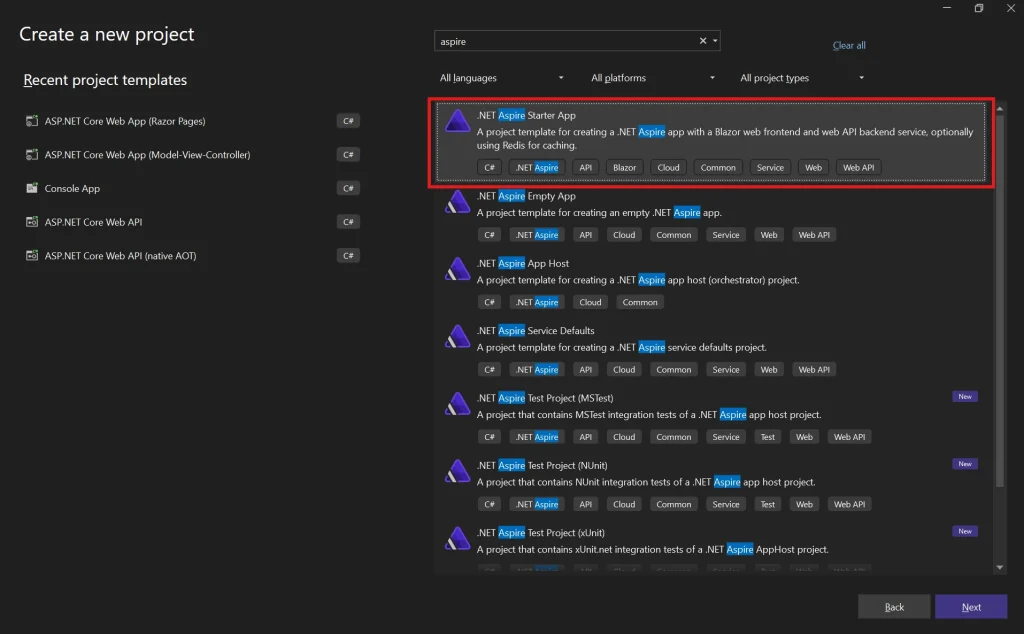Click the C# badge beside ASP.NET Core Web API
This screenshot has height=634, width=1024.
point(348,222)
